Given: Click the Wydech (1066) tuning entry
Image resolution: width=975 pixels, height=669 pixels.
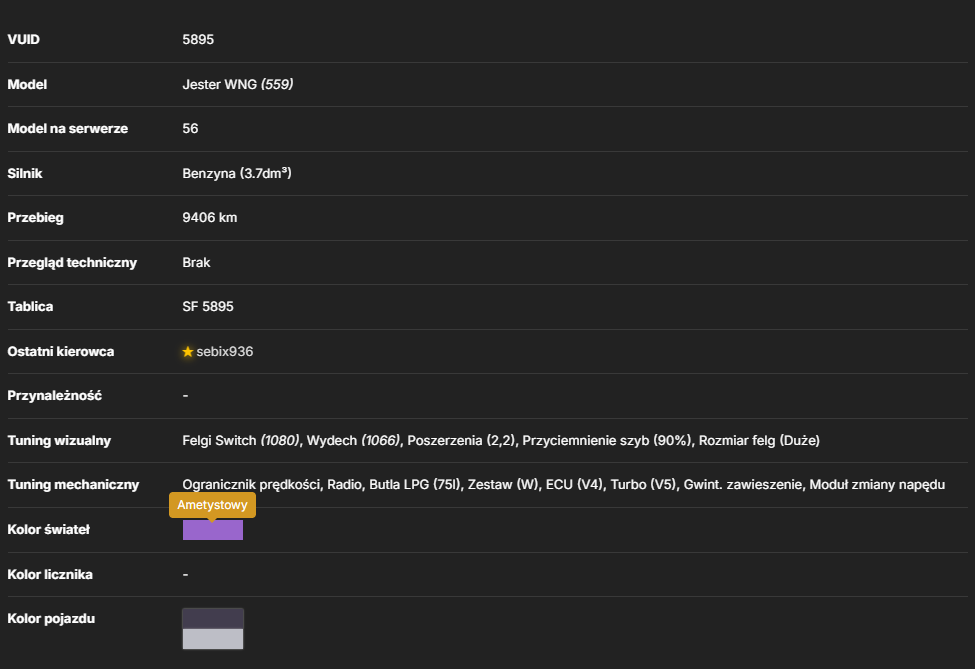Looking at the screenshot, I should (353, 441).
